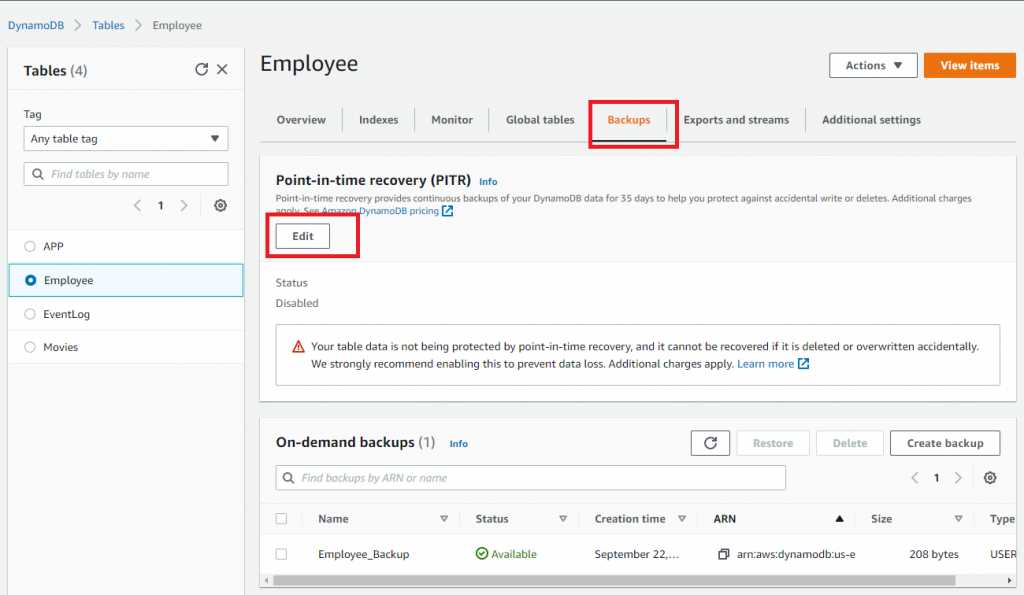Focus the Find backups by ARN field
Screen dimensions: 1024x595
coord(530,478)
